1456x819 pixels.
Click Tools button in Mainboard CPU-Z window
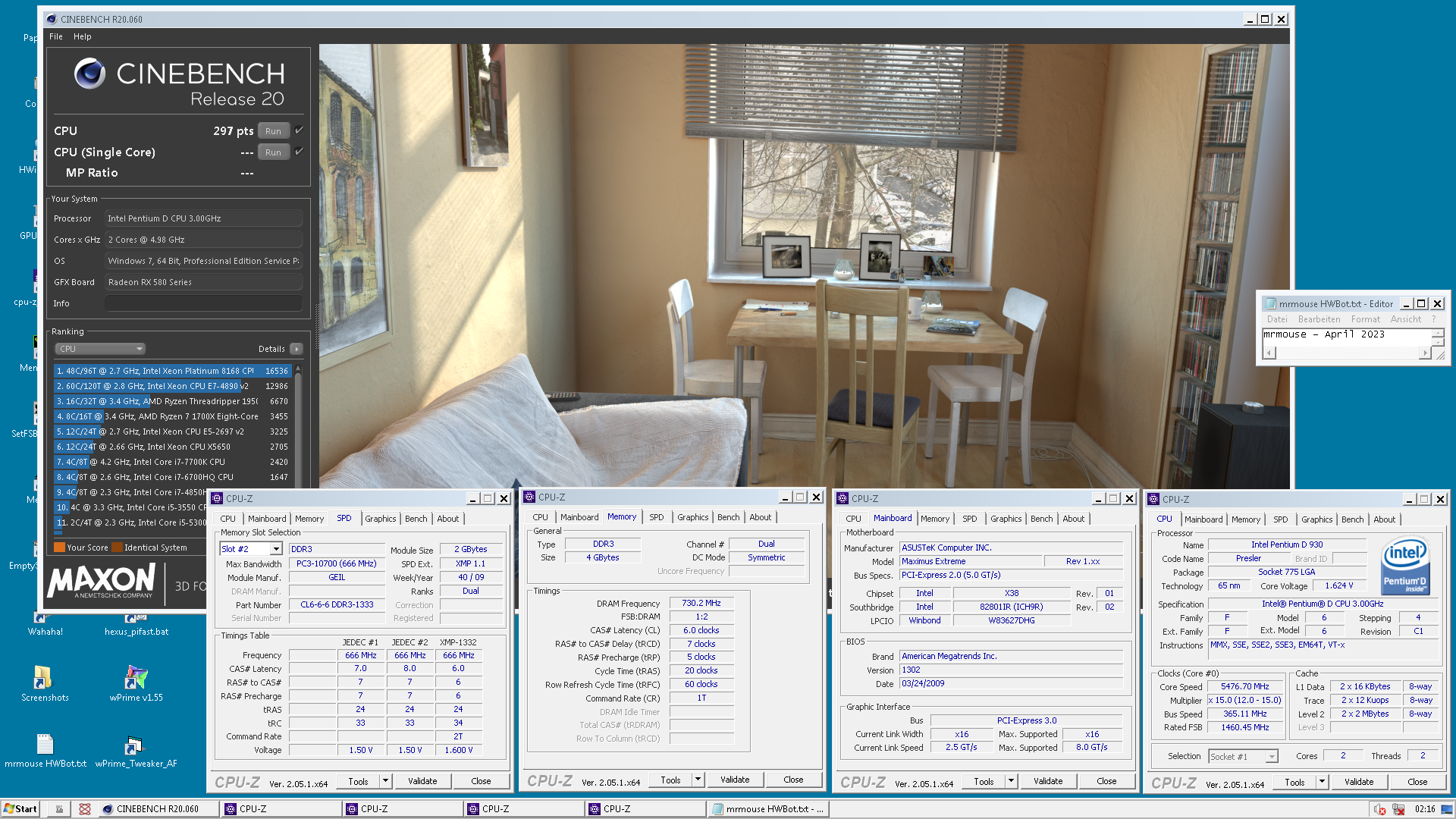point(984,781)
